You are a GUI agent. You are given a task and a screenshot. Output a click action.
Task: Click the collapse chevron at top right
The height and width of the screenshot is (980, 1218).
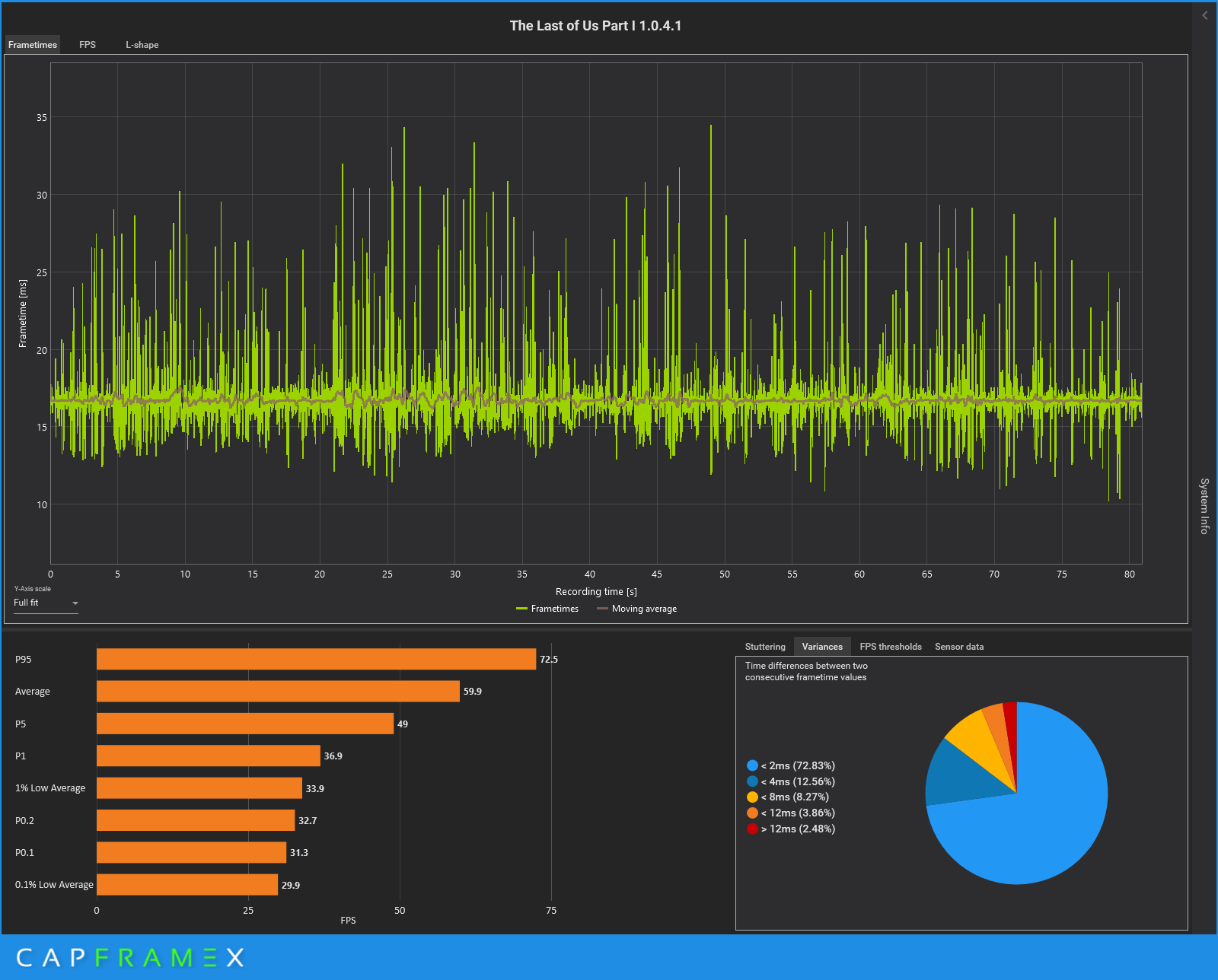(1205, 15)
